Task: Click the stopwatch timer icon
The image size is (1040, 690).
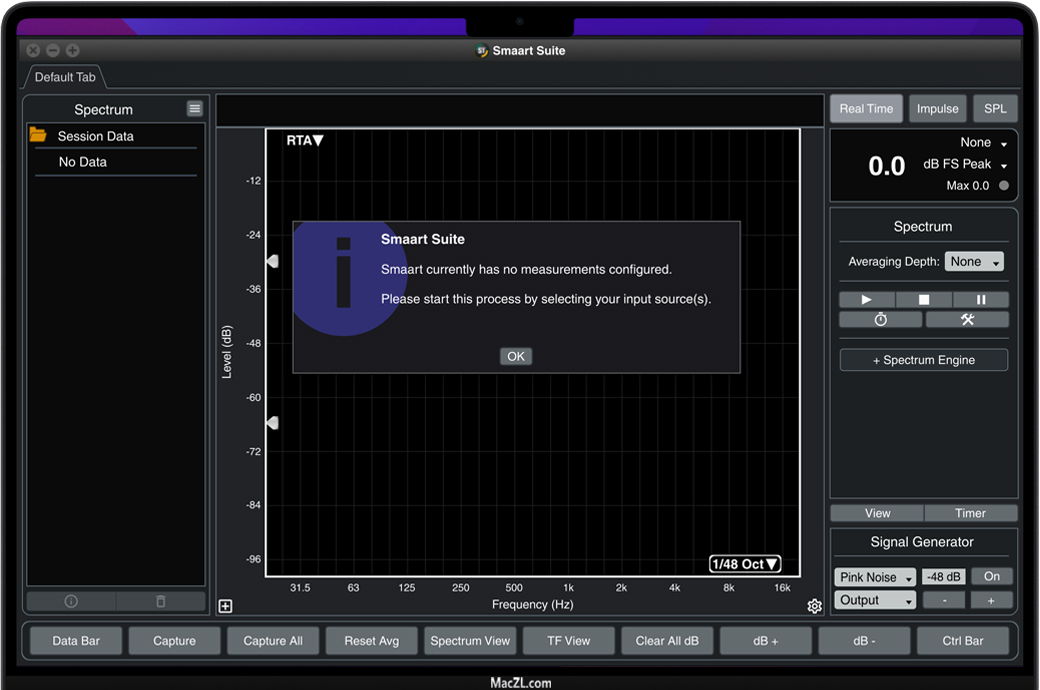Action: [880, 320]
